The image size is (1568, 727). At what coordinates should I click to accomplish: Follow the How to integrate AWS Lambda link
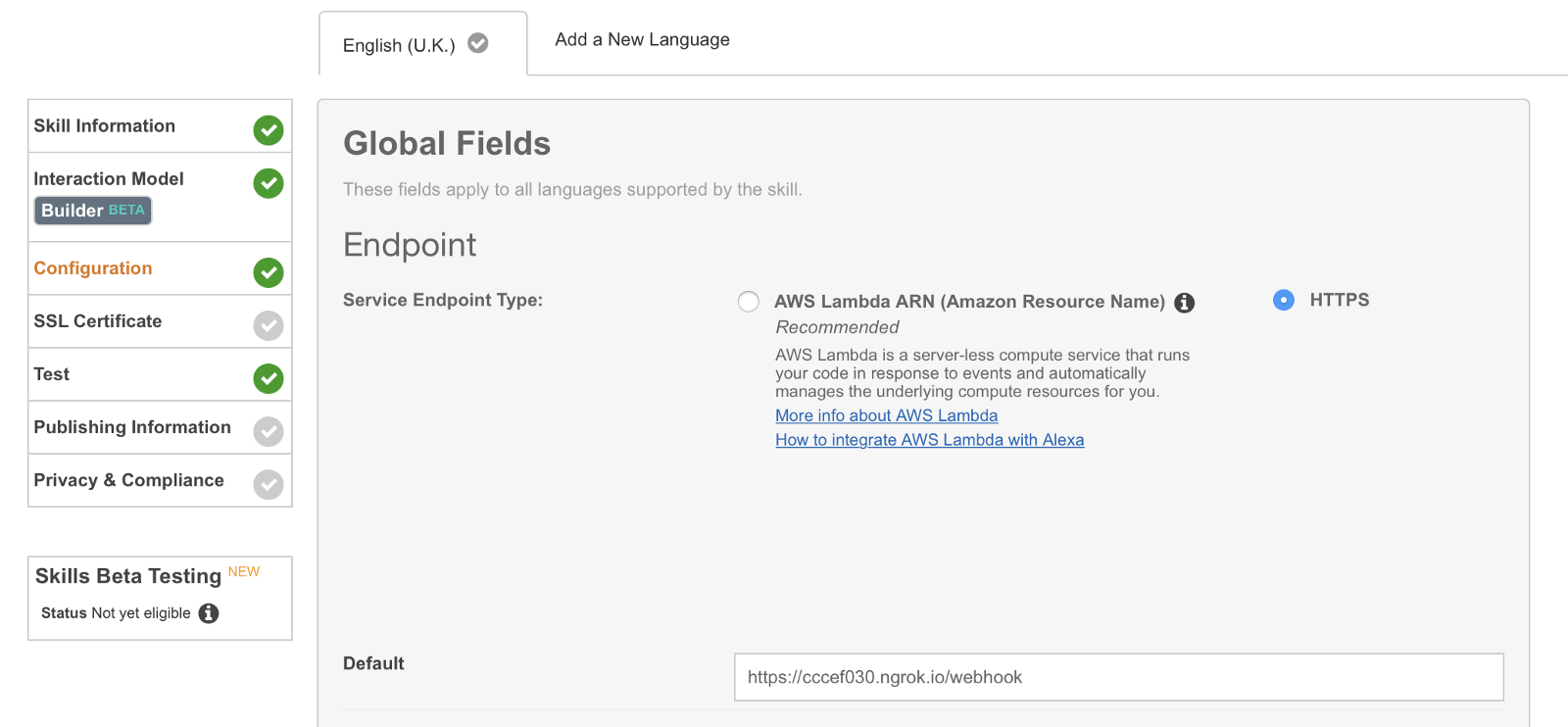[x=929, y=440]
